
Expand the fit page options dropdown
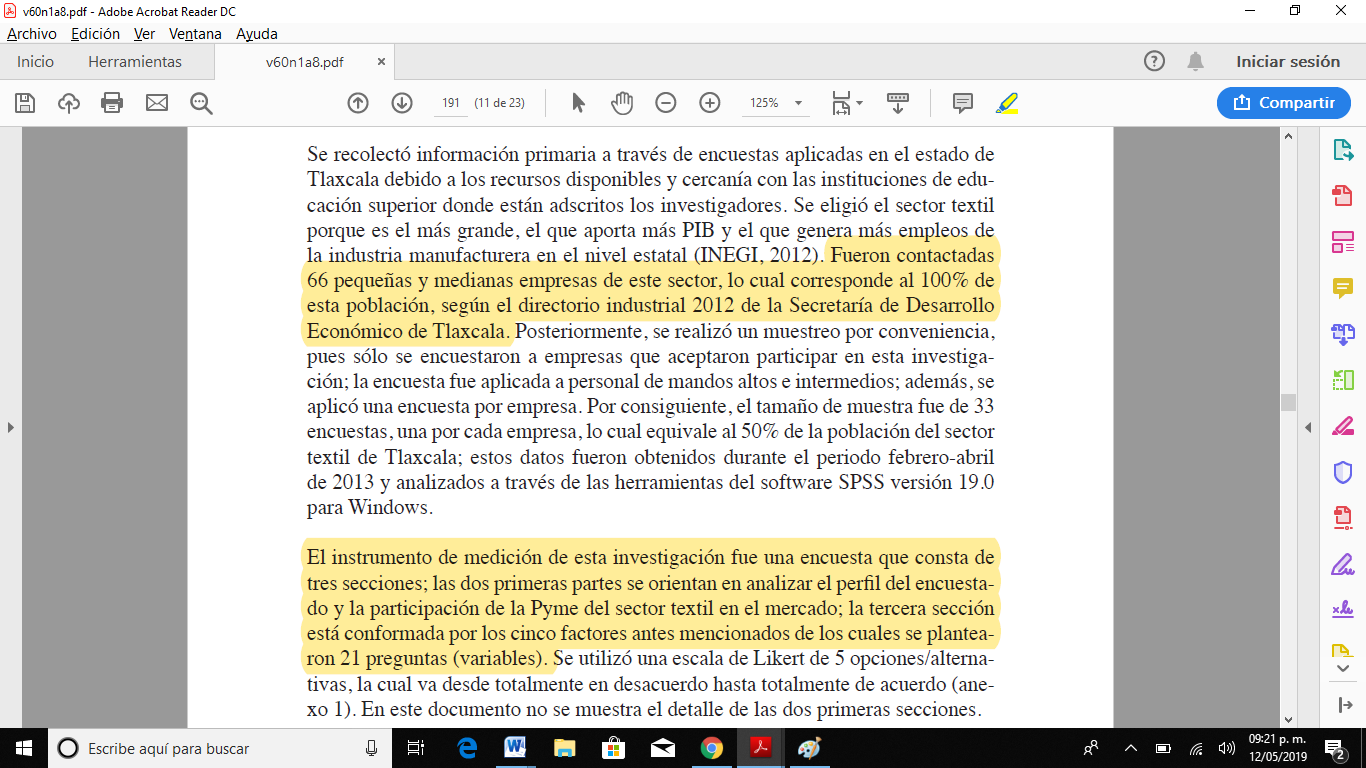tap(859, 103)
